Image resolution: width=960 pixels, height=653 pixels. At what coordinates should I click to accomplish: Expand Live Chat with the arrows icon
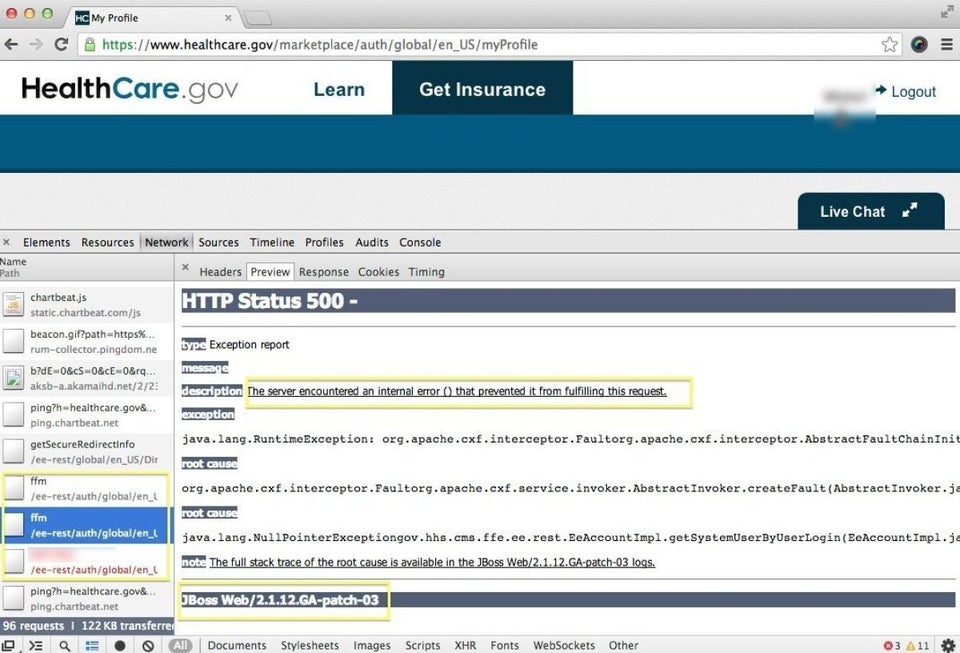910,211
